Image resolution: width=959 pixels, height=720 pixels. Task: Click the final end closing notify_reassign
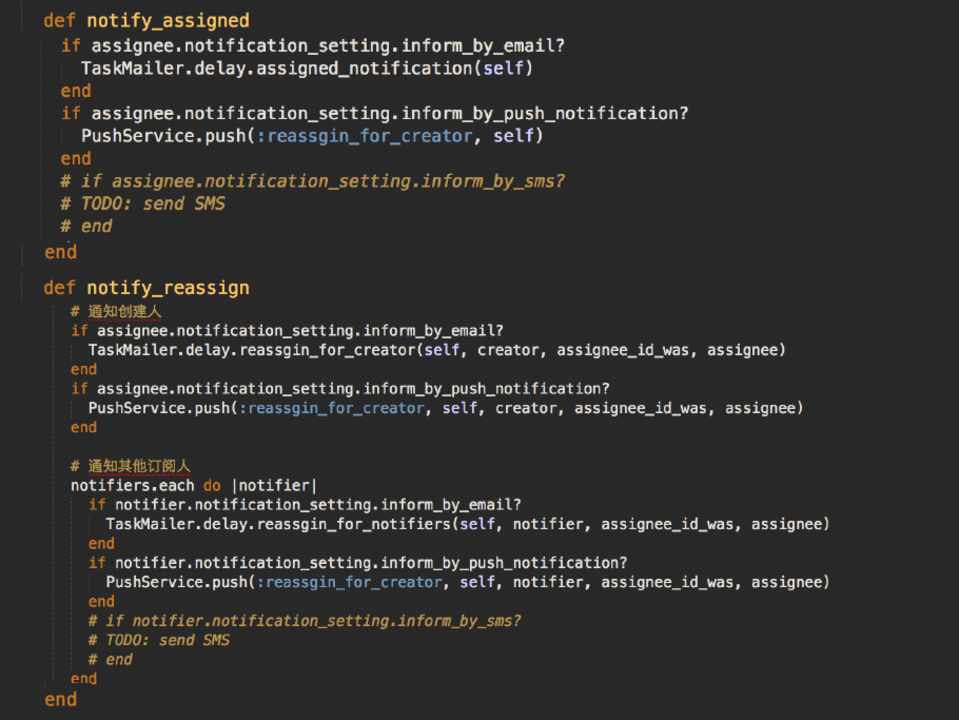[x=60, y=700]
